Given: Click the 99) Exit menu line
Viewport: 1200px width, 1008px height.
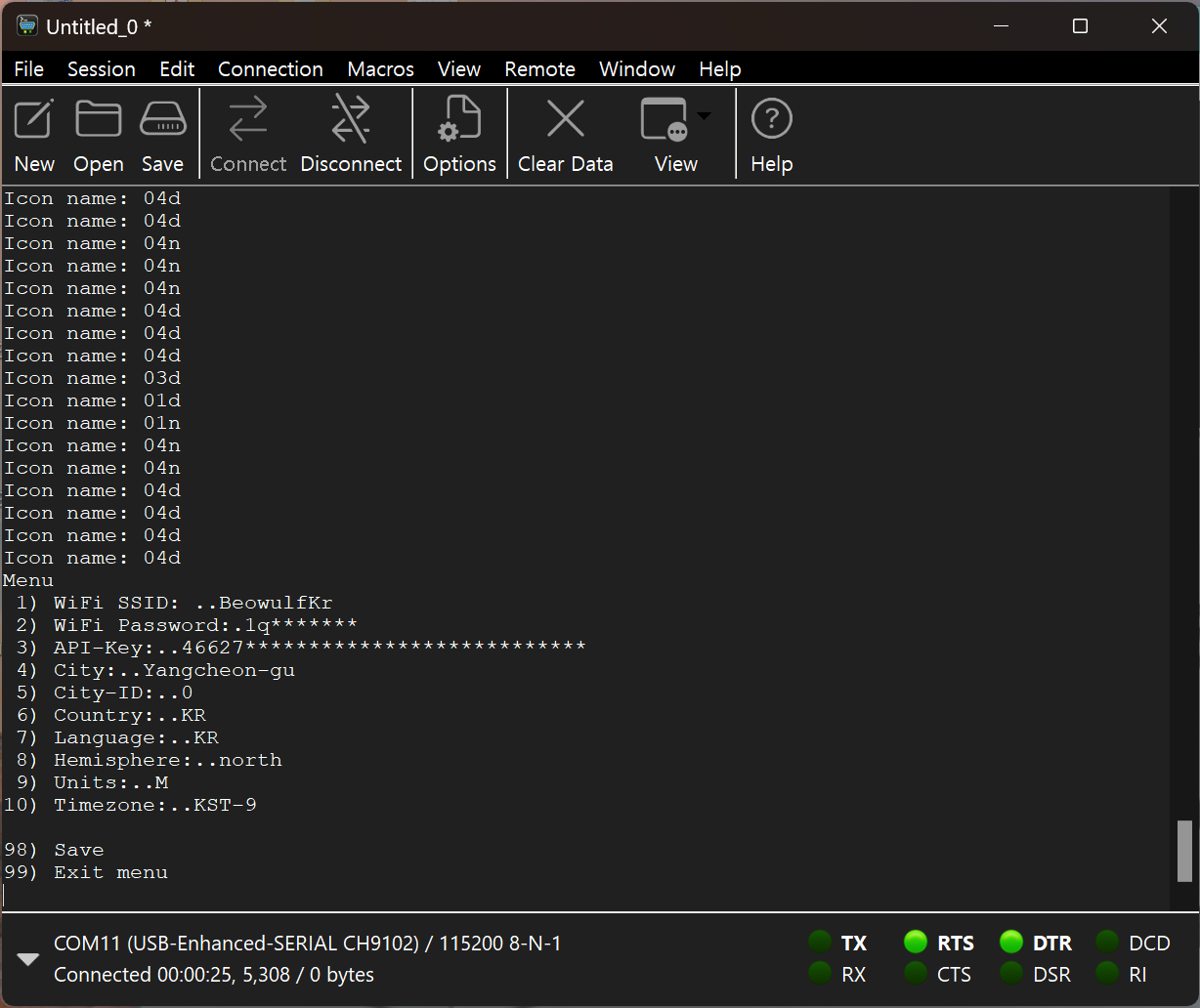Looking at the screenshot, I should point(86,872).
